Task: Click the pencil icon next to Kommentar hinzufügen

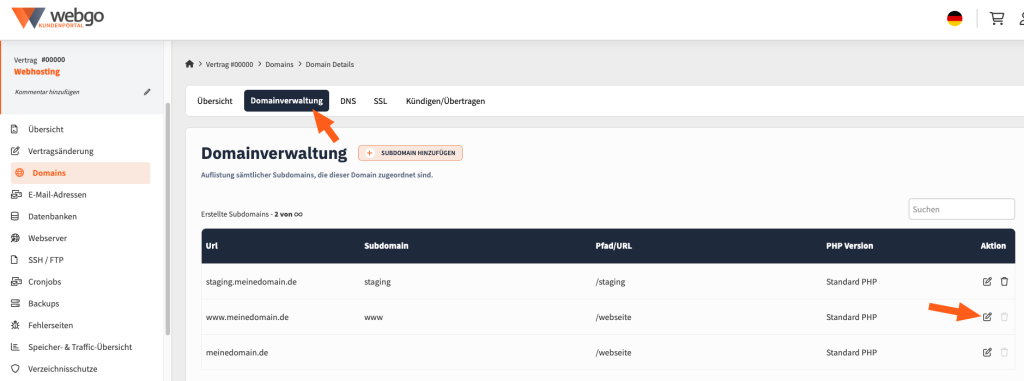Action: tap(147, 92)
